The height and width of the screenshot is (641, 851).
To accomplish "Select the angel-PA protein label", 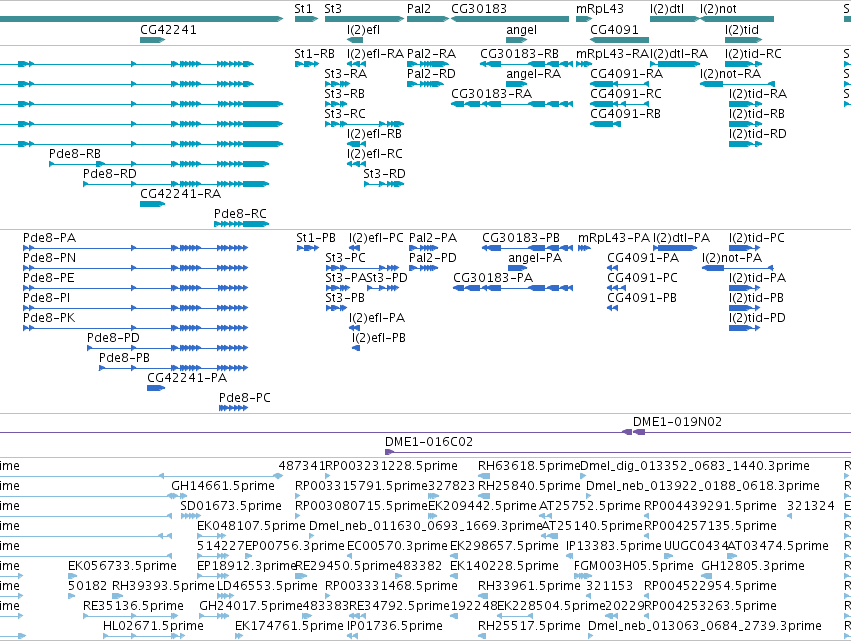I will [x=535, y=258].
